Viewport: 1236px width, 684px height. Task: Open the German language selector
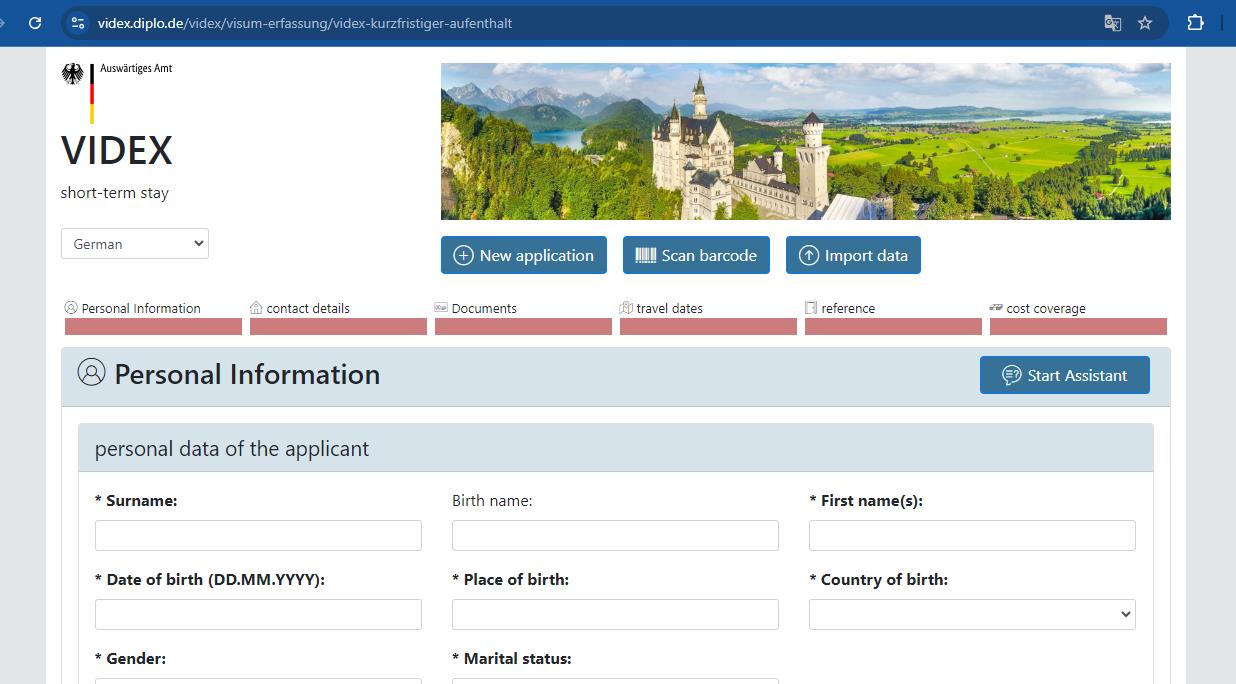pos(134,243)
